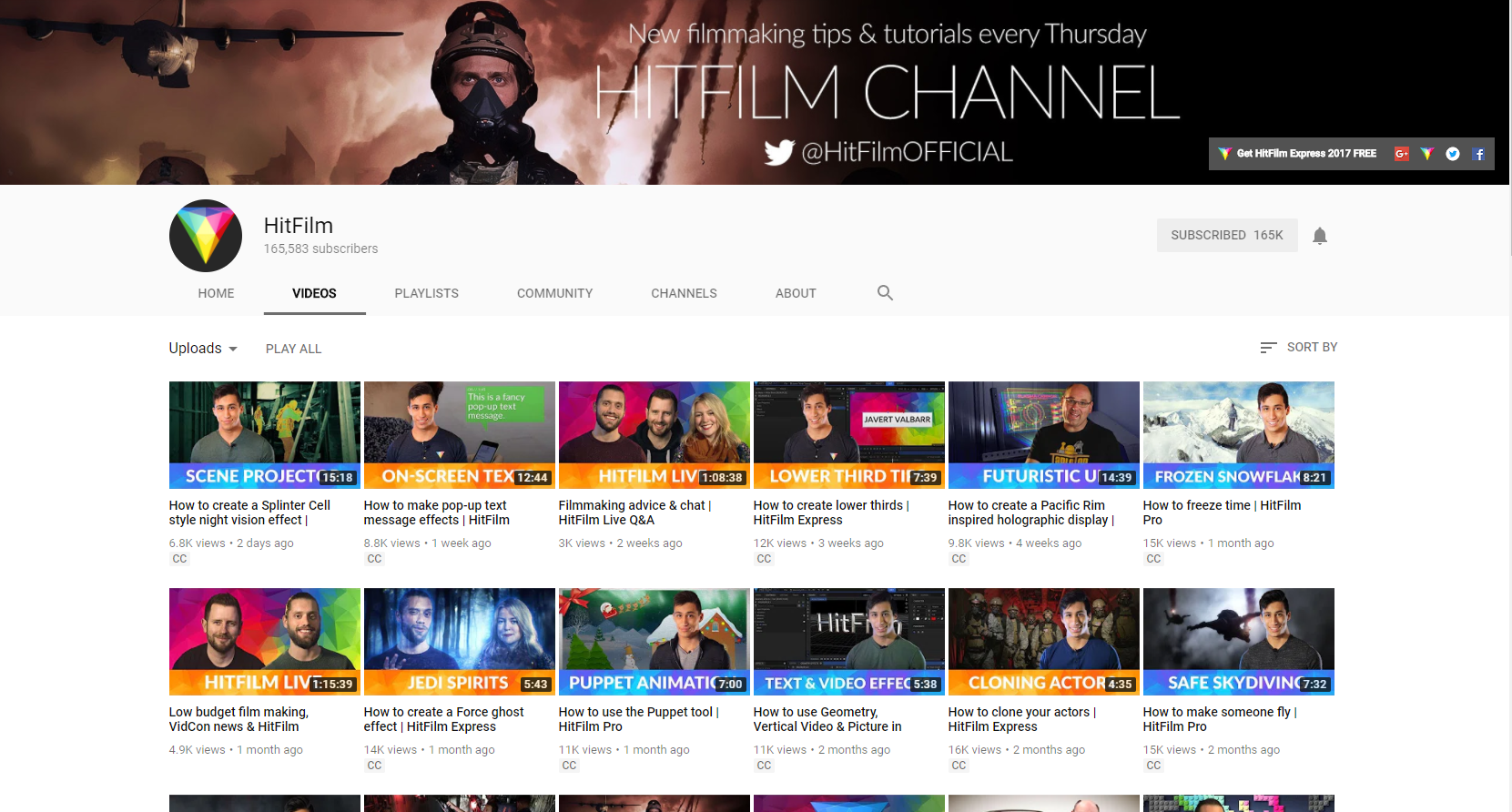The height and width of the screenshot is (812, 1512).
Task: Click CC badge under make someone fly video
Action: click(x=1153, y=766)
